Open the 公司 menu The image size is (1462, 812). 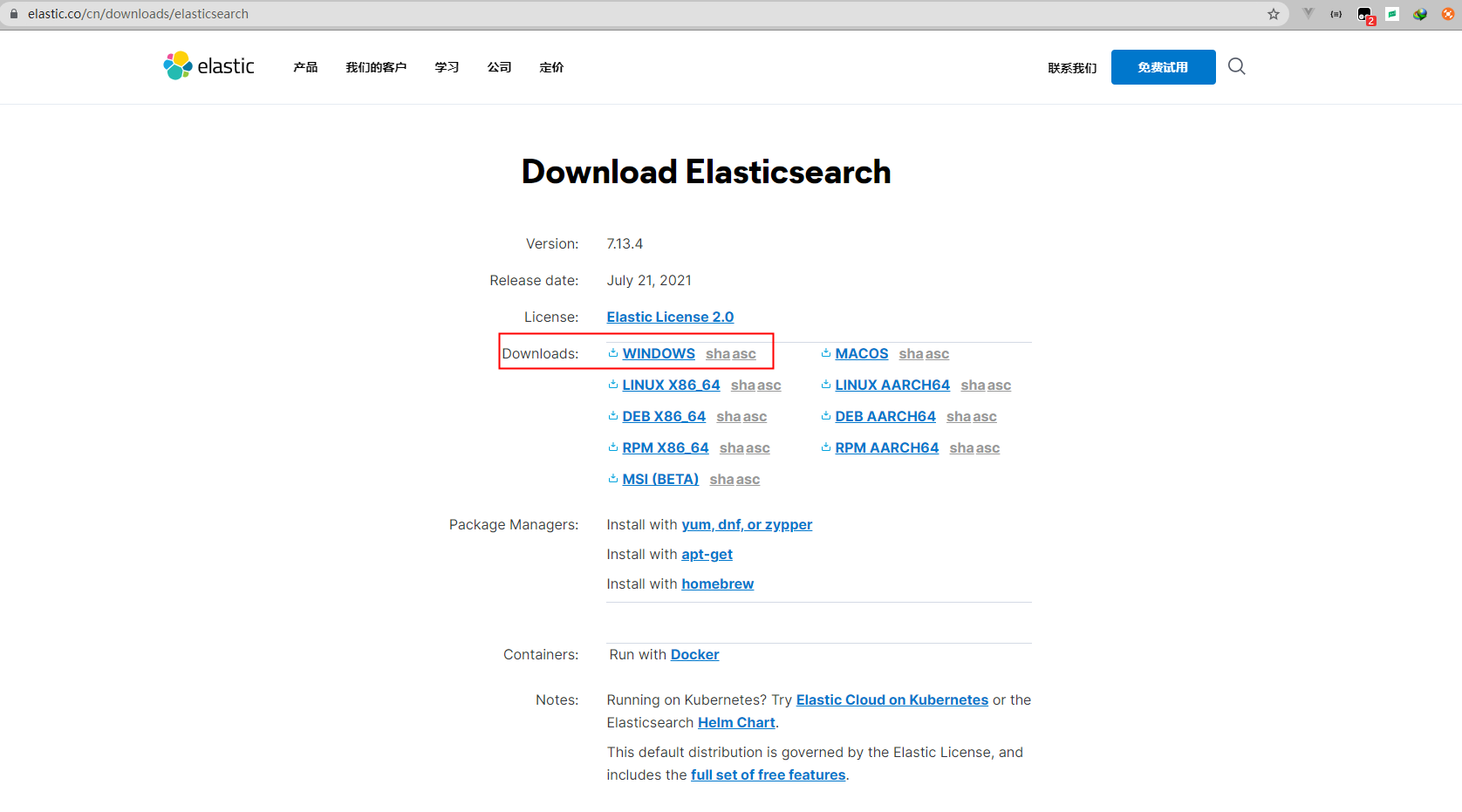pos(499,67)
